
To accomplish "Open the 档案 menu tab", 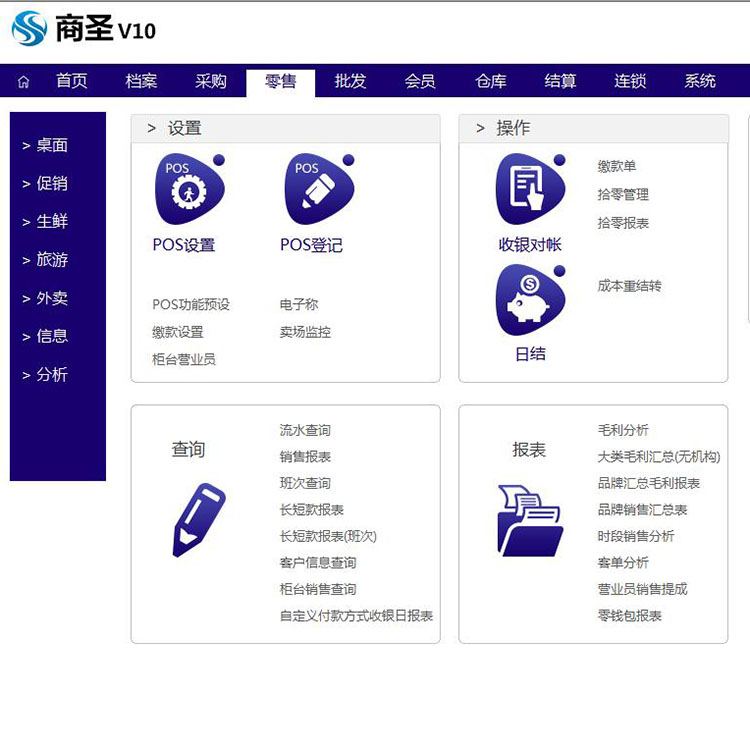I will pos(141,81).
